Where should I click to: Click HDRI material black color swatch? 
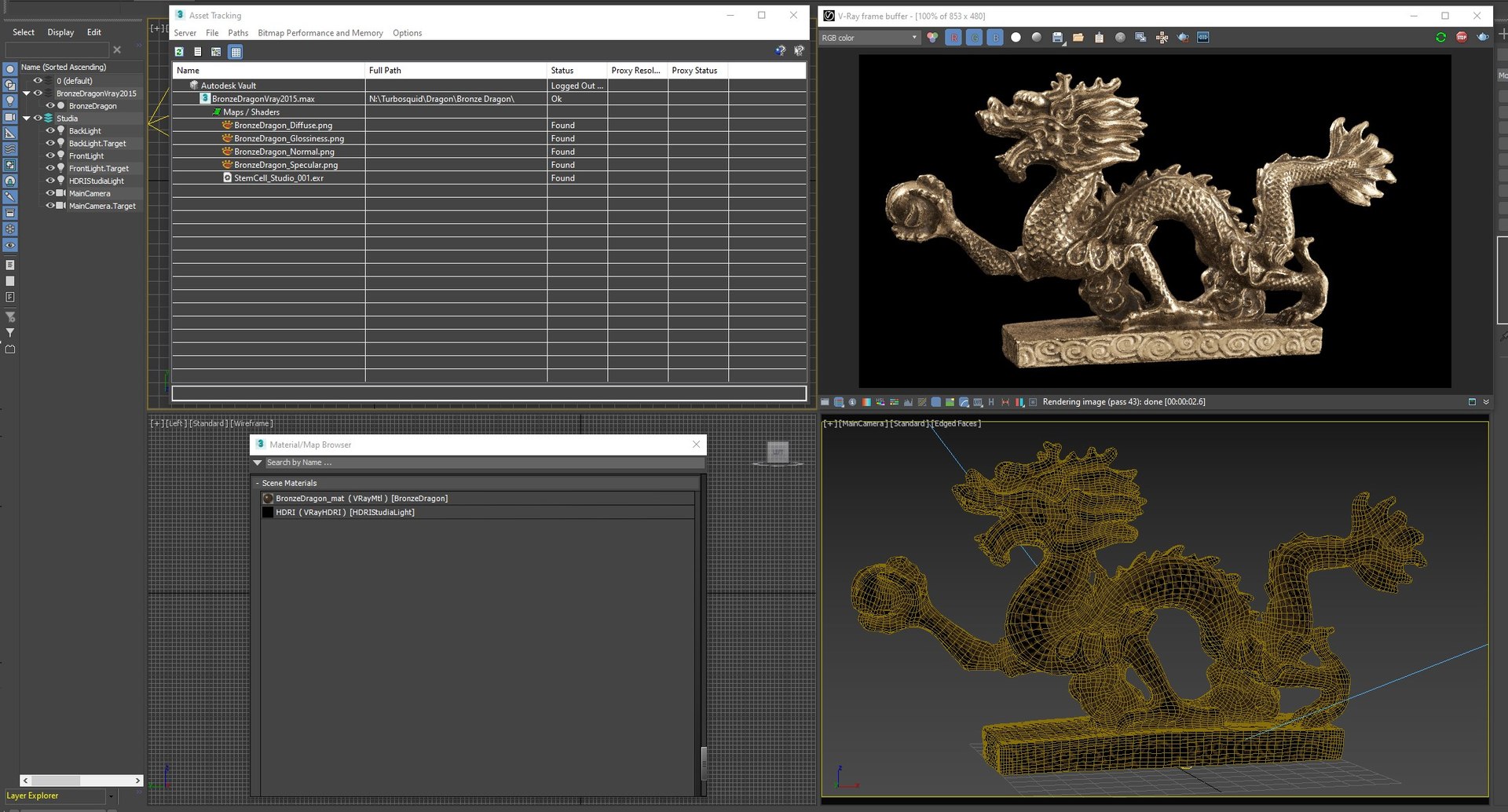pos(268,512)
